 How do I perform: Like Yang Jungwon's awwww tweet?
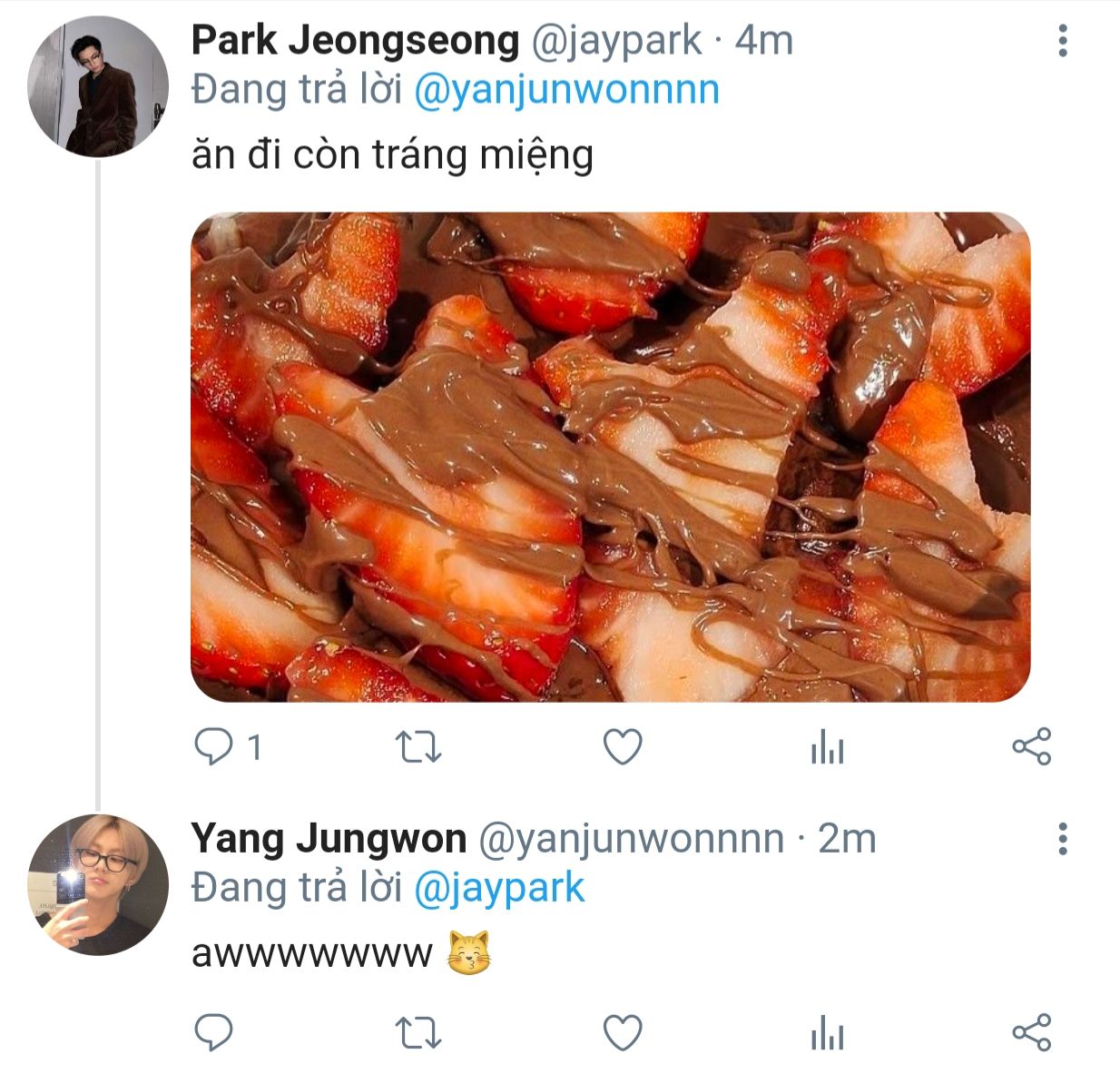point(623,1033)
